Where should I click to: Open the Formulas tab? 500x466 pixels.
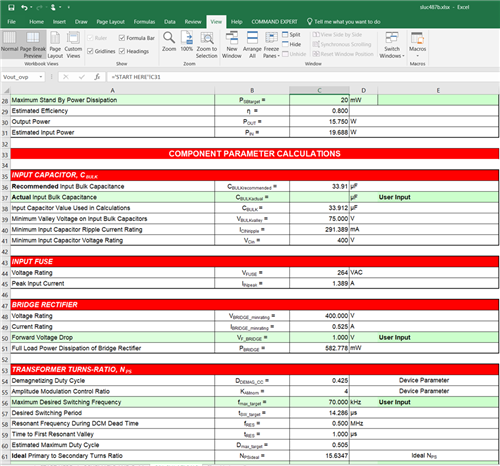(144, 22)
